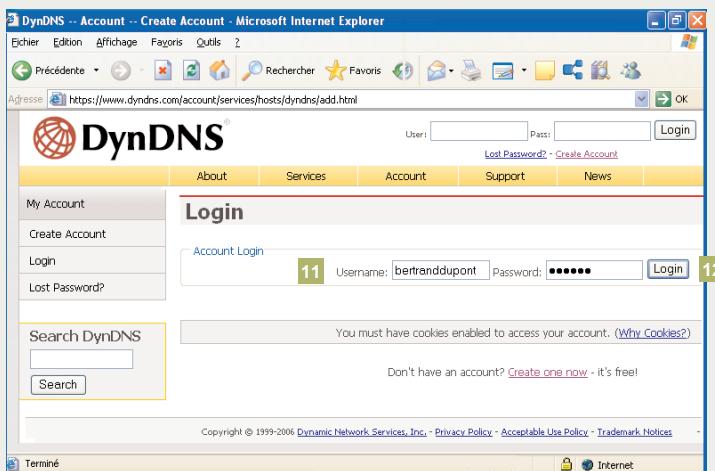This screenshot has height=471, width=715.
Task: Open the Trademark Notices link
Action: [634, 432]
